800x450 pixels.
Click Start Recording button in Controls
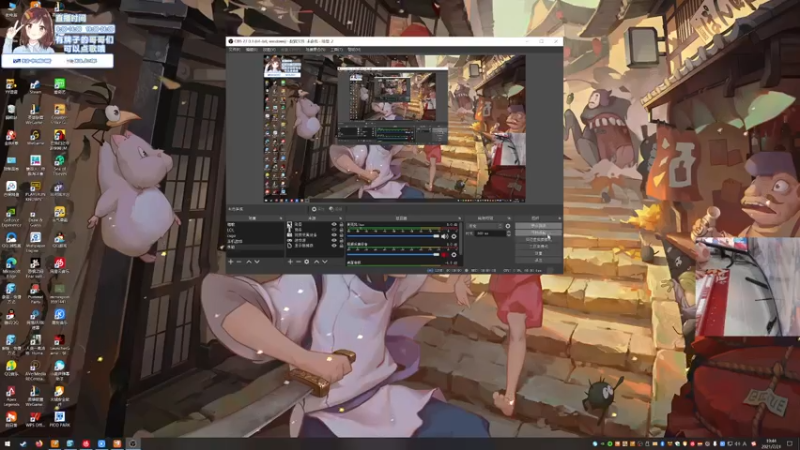click(538, 233)
